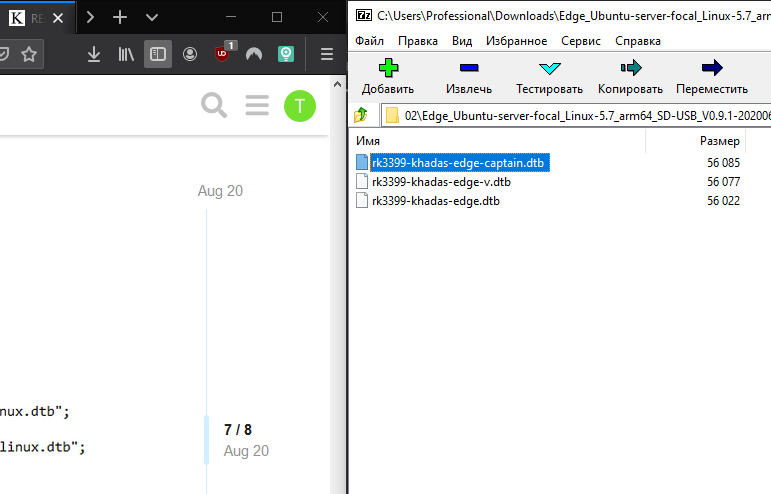The height and width of the screenshot is (494, 771).
Task: Click the 7-Zip path address field
Action: click(576, 116)
